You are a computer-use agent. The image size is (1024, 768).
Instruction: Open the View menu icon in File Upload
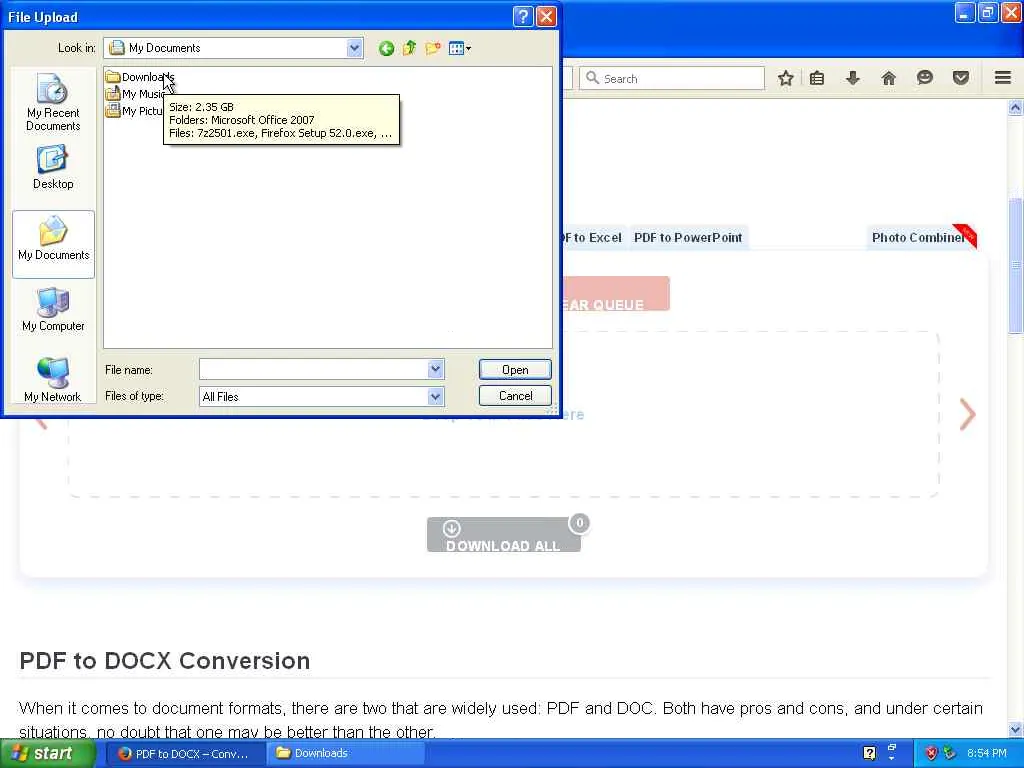click(x=460, y=48)
